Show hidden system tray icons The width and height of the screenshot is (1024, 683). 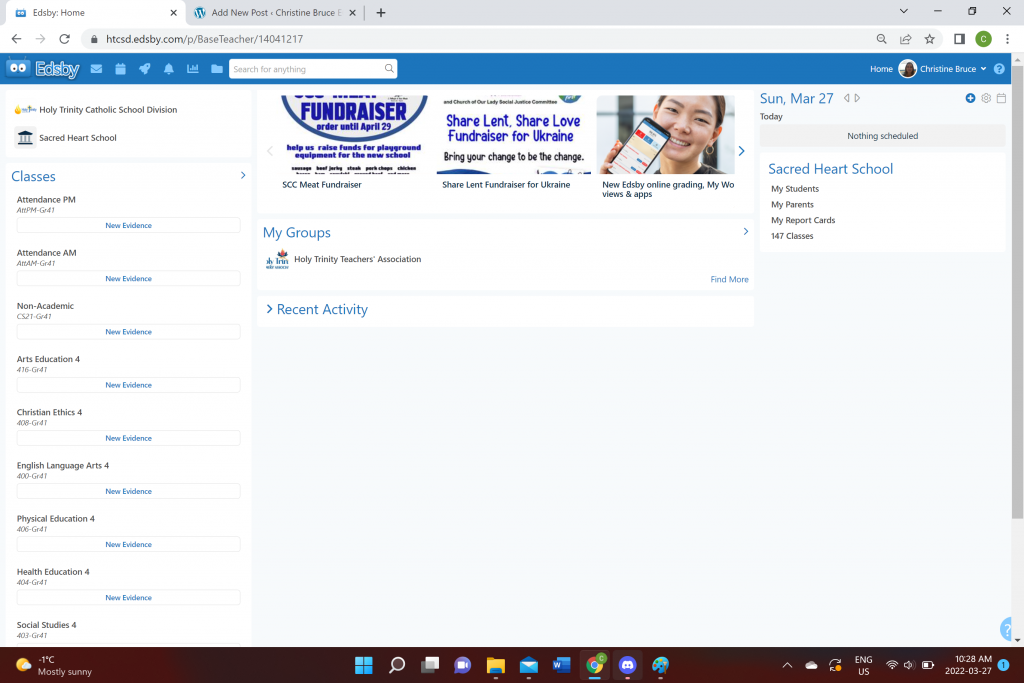pyautogui.click(x=787, y=665)
